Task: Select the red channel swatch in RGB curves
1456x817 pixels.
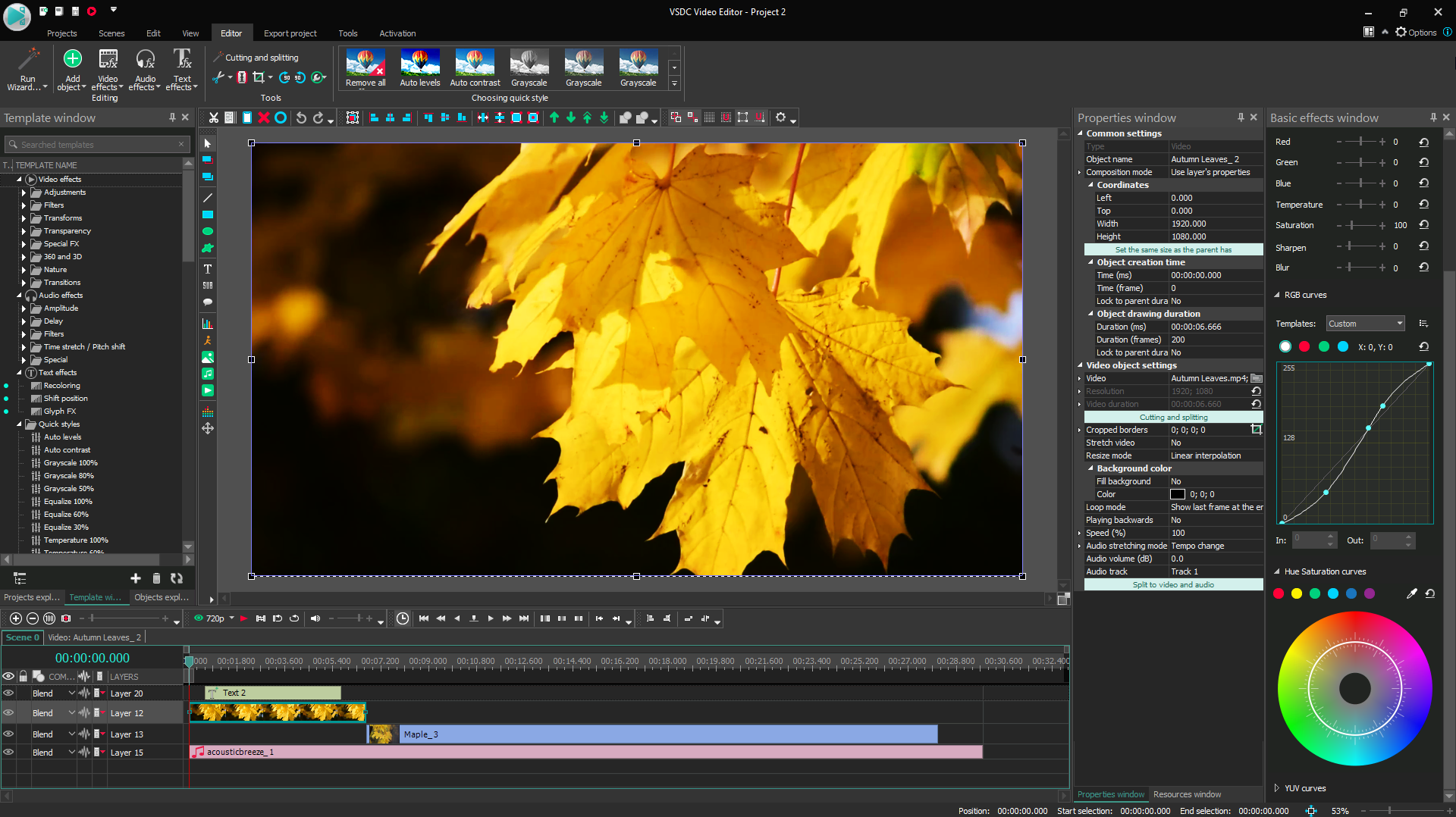Action: (1304, 347)
